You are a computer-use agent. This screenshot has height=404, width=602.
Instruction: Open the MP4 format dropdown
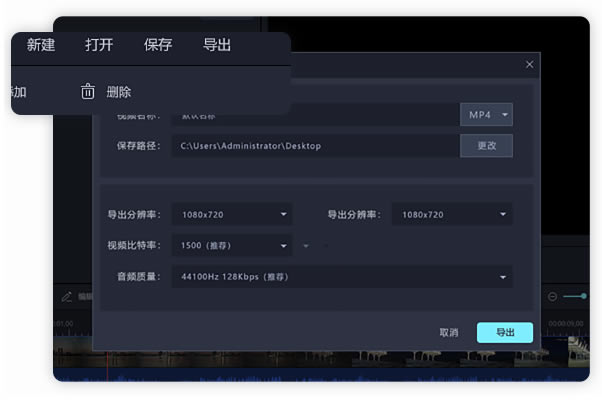coord(486,115)
